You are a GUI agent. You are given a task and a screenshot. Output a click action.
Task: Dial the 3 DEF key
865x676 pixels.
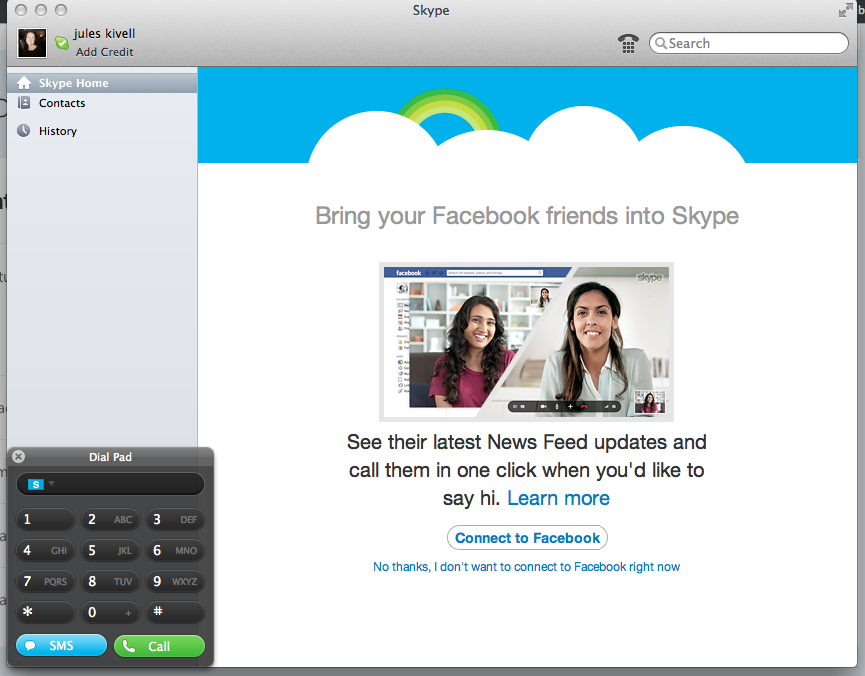[175, 519]
